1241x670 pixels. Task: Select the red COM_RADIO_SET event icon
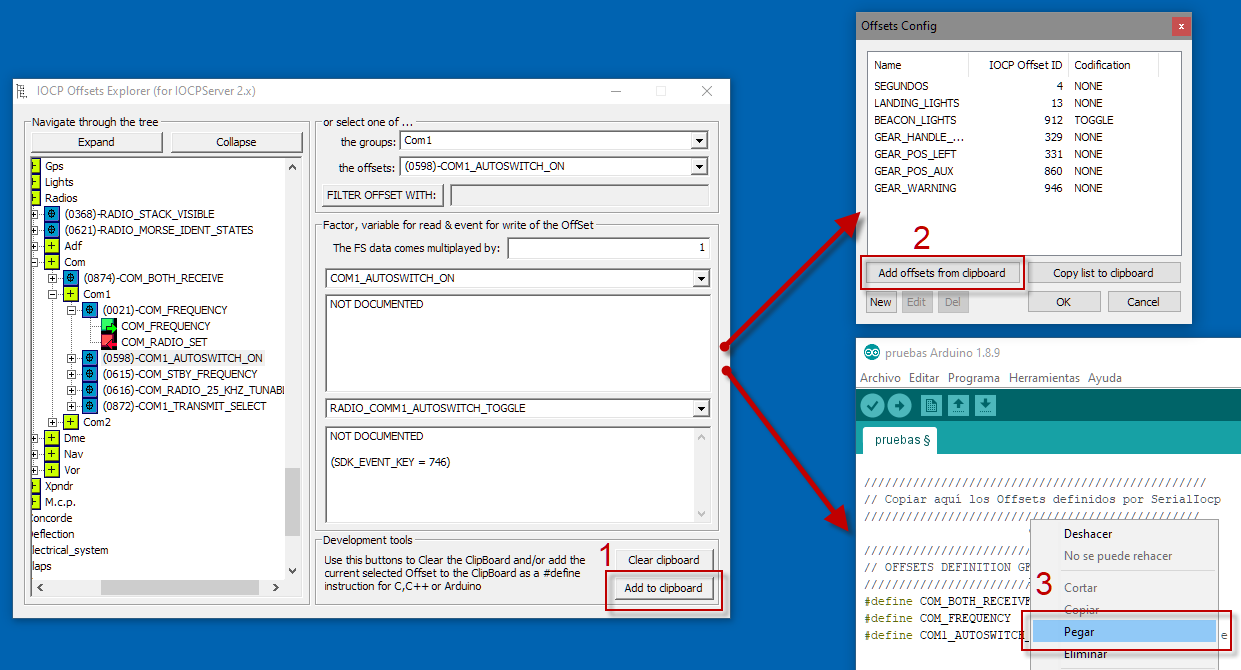tap(109, 342)
